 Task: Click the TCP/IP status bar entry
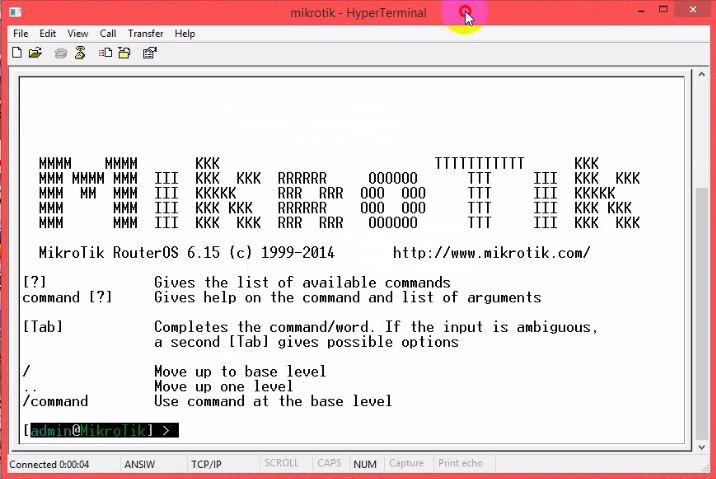(x=206, y=464)
